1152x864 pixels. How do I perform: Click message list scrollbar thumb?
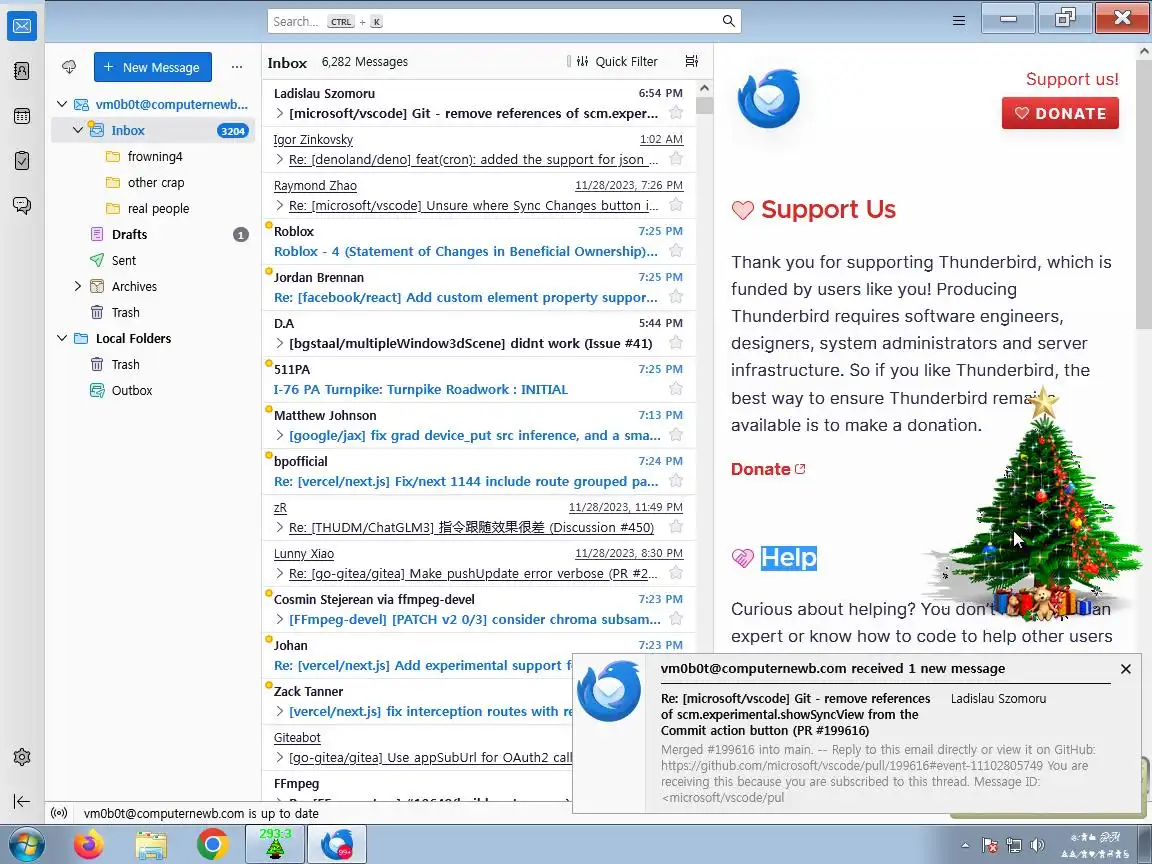tap(705, 106)
